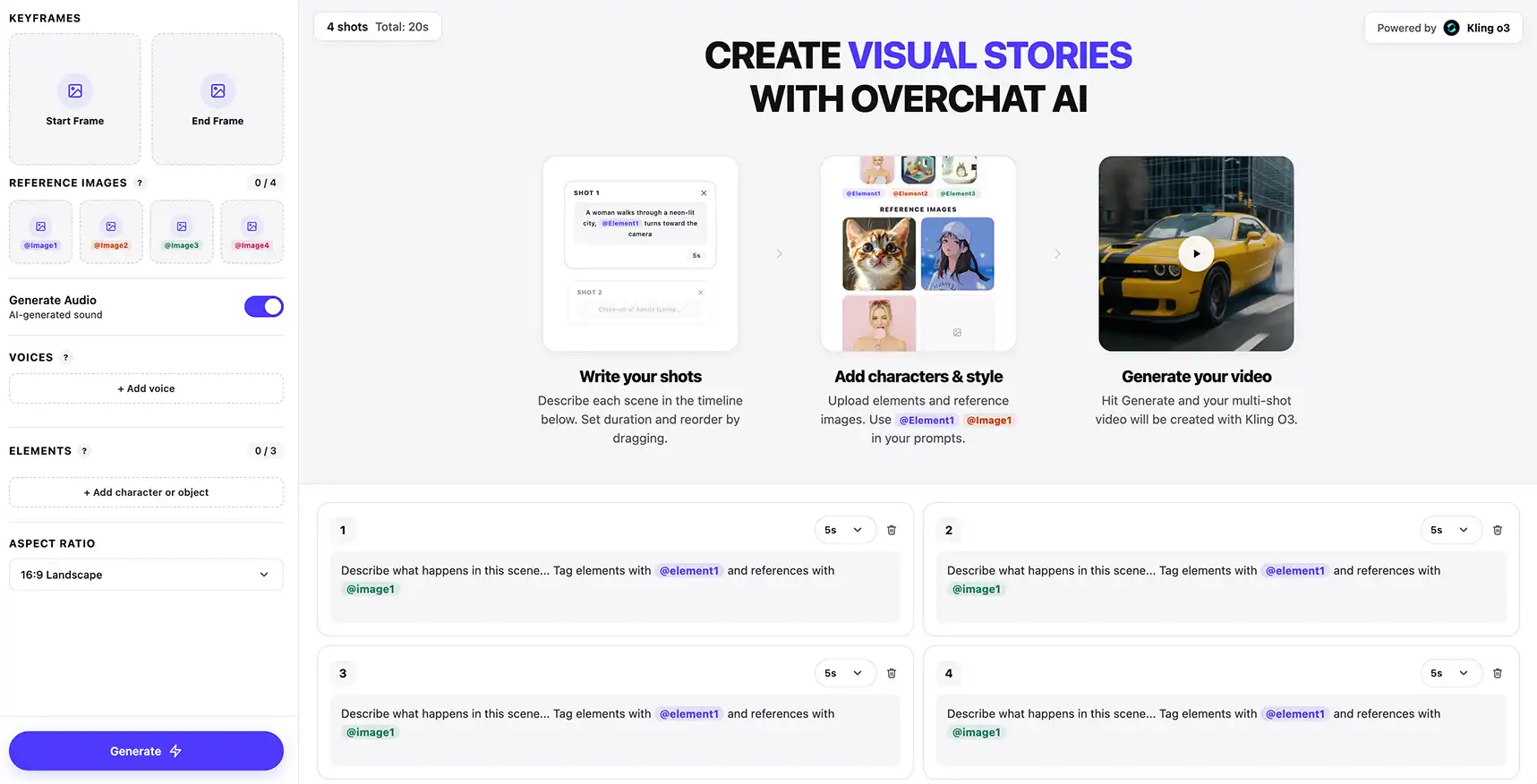1537x784 pixels.
Task: Click the 'Write your shots' heading
Action: [x=640, y=377]
